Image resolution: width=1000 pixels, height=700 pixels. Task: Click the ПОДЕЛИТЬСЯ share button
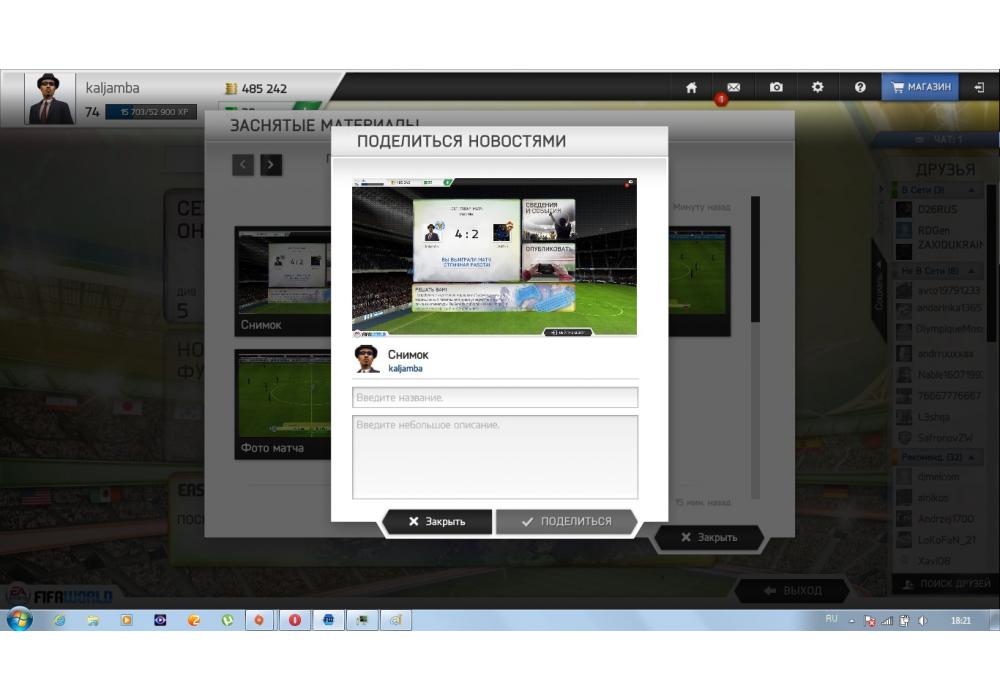click(566, 521)
